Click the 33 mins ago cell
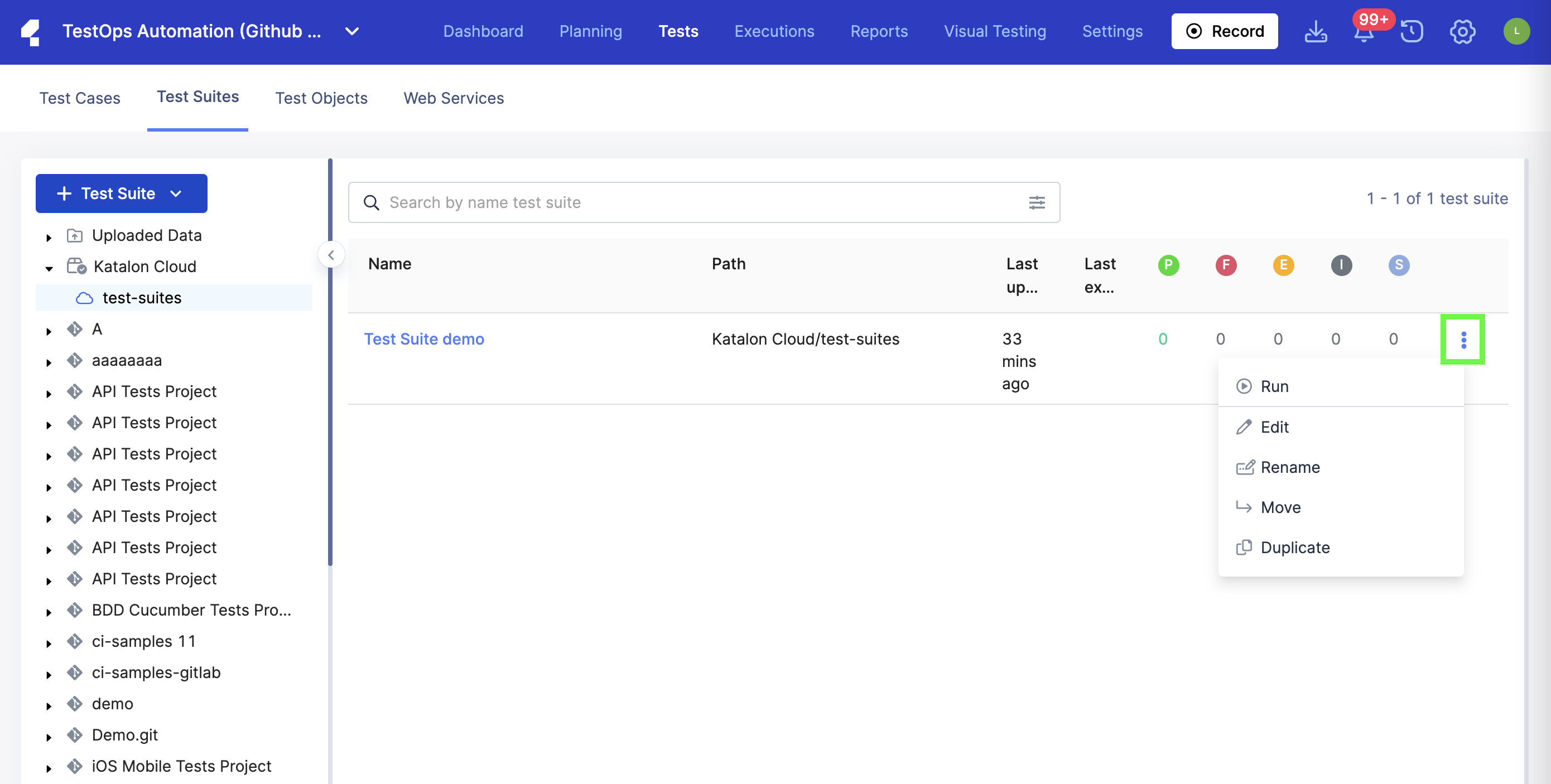The width and height of the screenshot is (1551, 784). 1019,362
